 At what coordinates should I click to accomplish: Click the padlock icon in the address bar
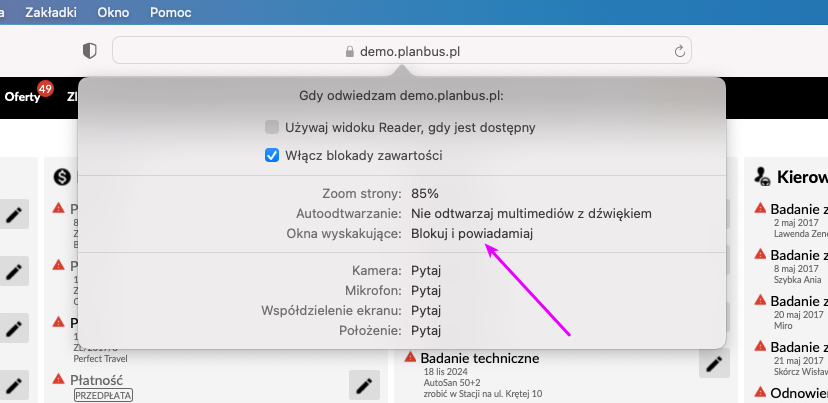(349, 51)
